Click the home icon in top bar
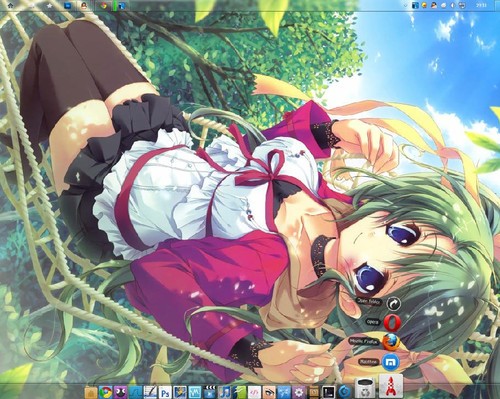Screen dimensions: 500x399 click(x=11, y=5)
